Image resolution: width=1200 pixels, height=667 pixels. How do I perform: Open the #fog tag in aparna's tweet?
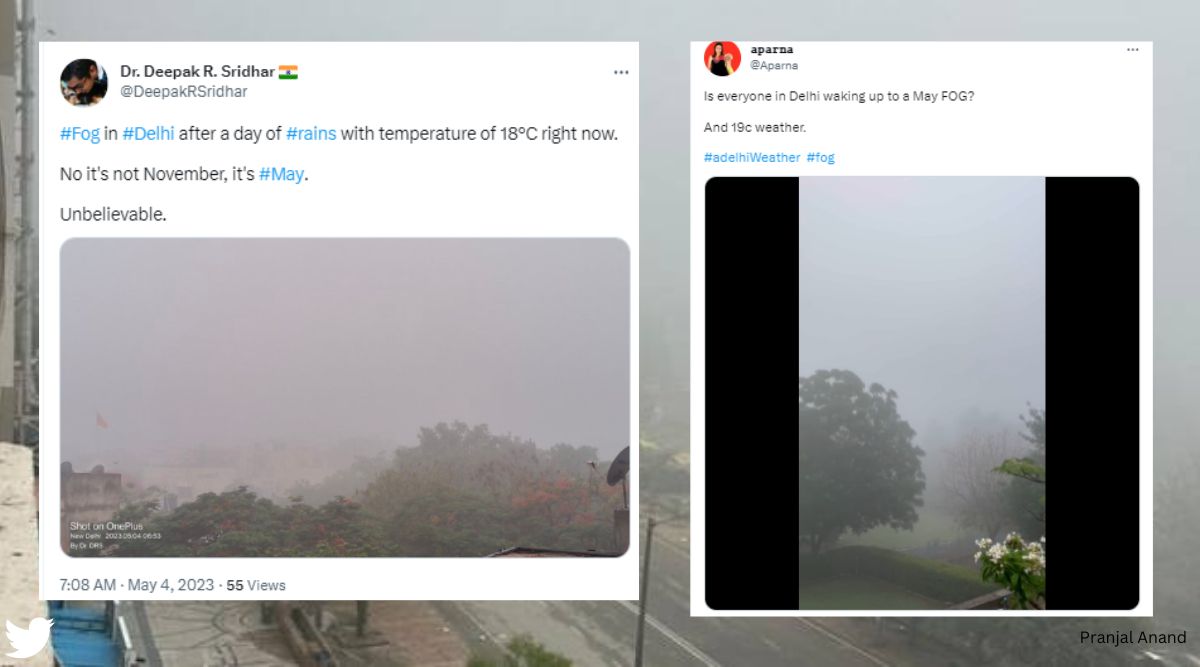tap(820, 157)
